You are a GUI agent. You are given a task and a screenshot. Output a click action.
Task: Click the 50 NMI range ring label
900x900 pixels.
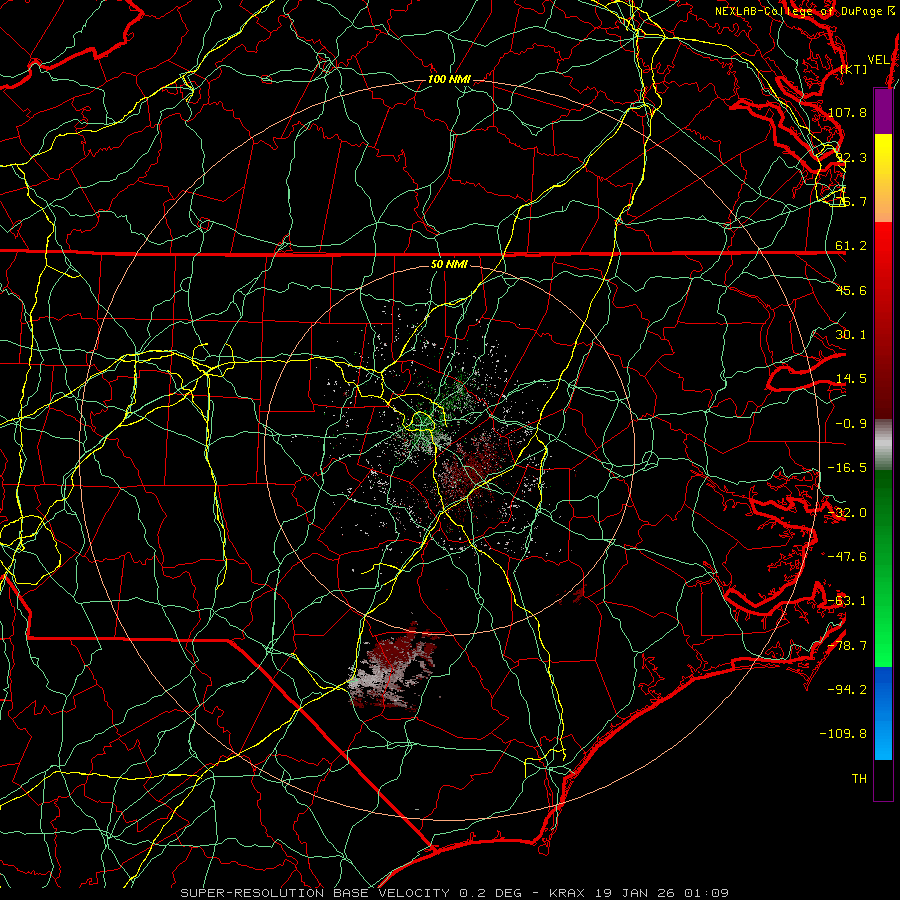(449, 264)
